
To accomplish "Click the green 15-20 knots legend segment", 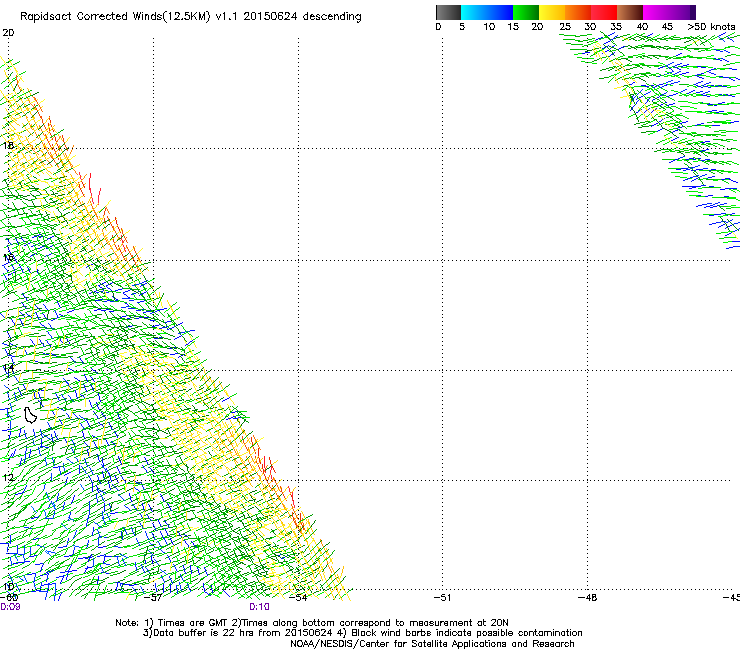I will (x=526, y=12).
